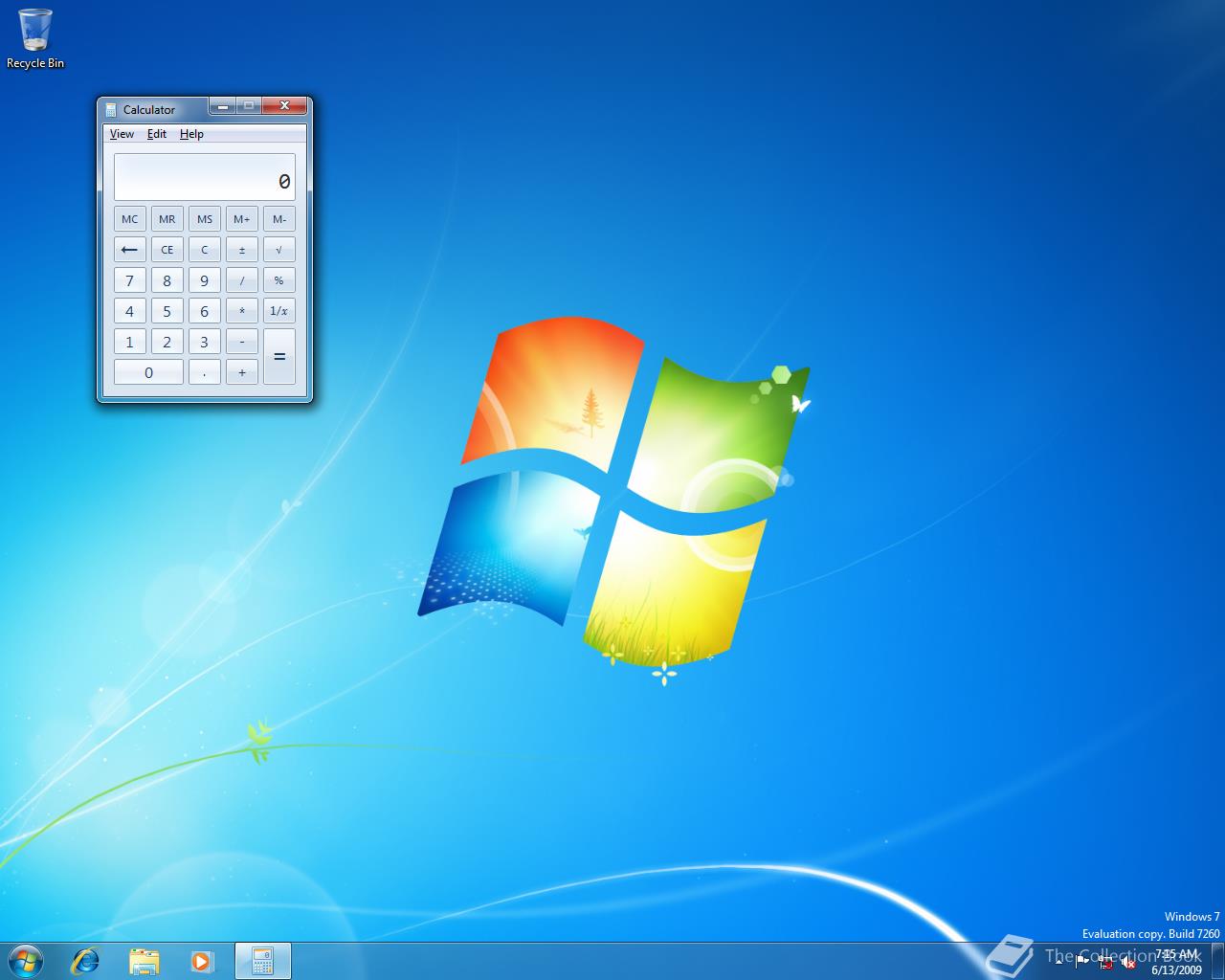Screen dimensions: 1225x980
Task: Click the Show desktop button
Action: click(x=1217, y=961)
